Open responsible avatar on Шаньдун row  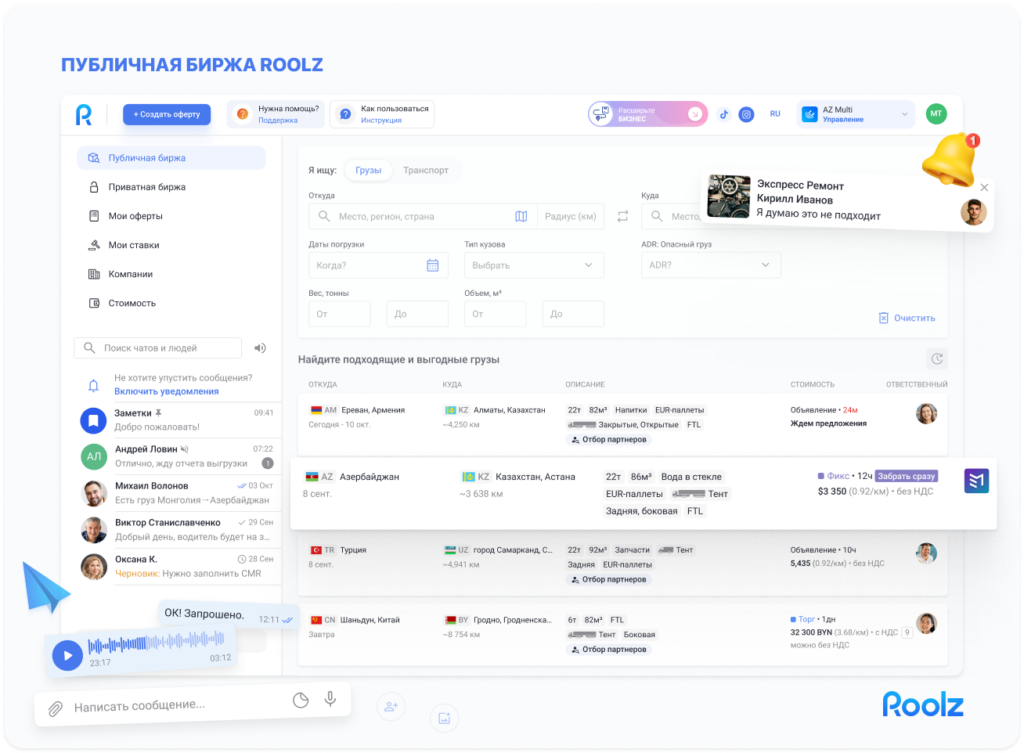pos(926,624)
